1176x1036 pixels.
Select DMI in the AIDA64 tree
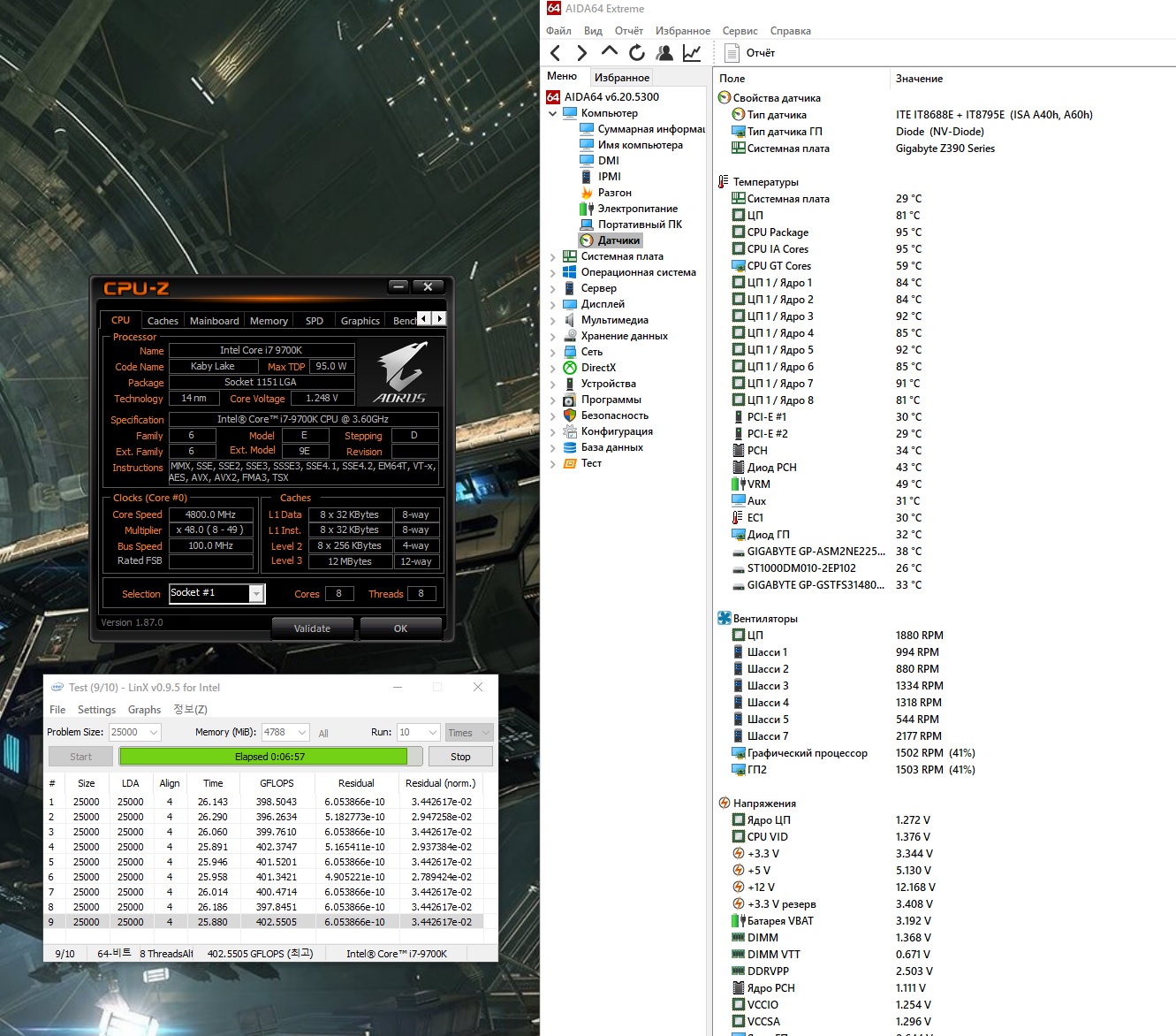point(600,161)
